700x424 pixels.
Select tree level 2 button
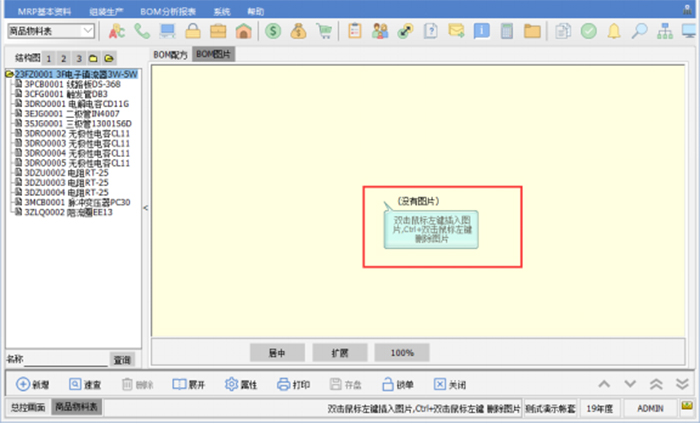click(62, 59)
